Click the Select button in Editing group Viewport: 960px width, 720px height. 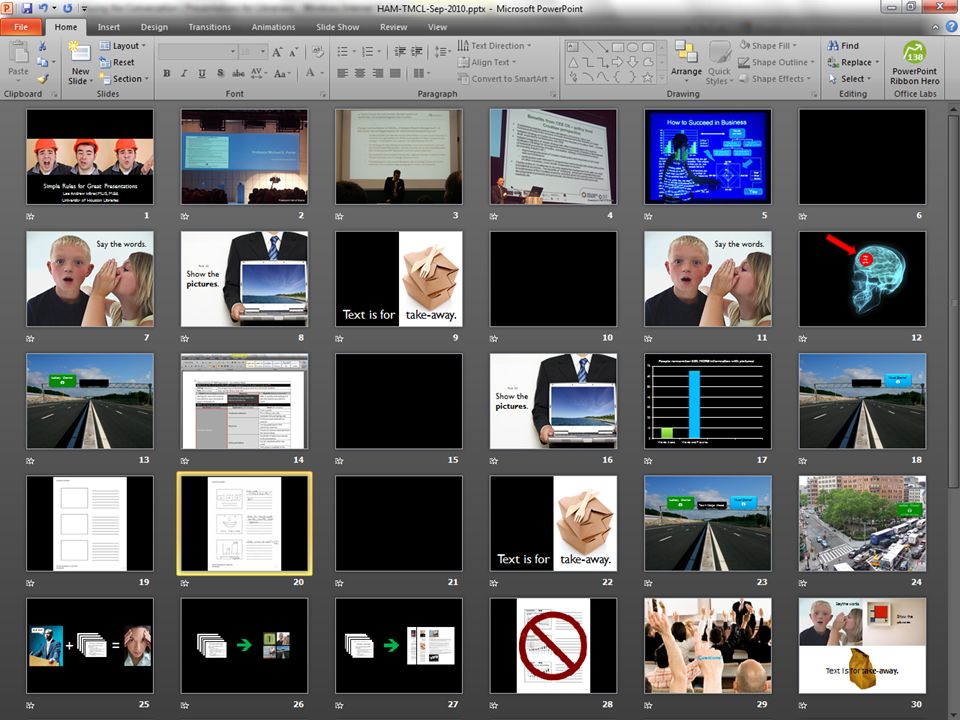pos(849,79)
